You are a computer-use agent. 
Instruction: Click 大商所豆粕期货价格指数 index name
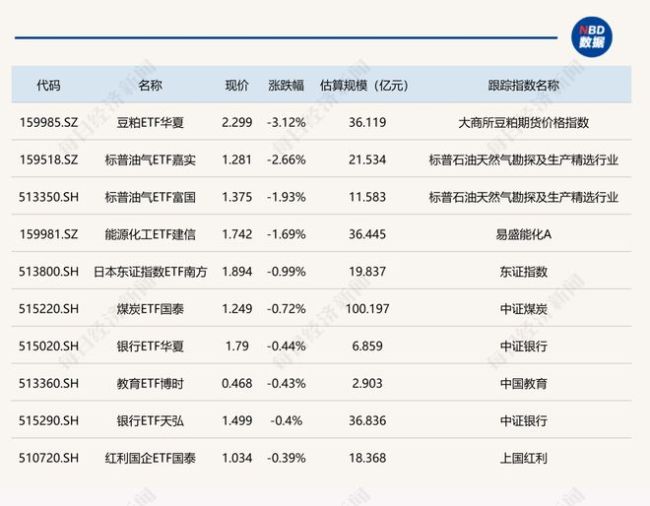tap(524, 123)
